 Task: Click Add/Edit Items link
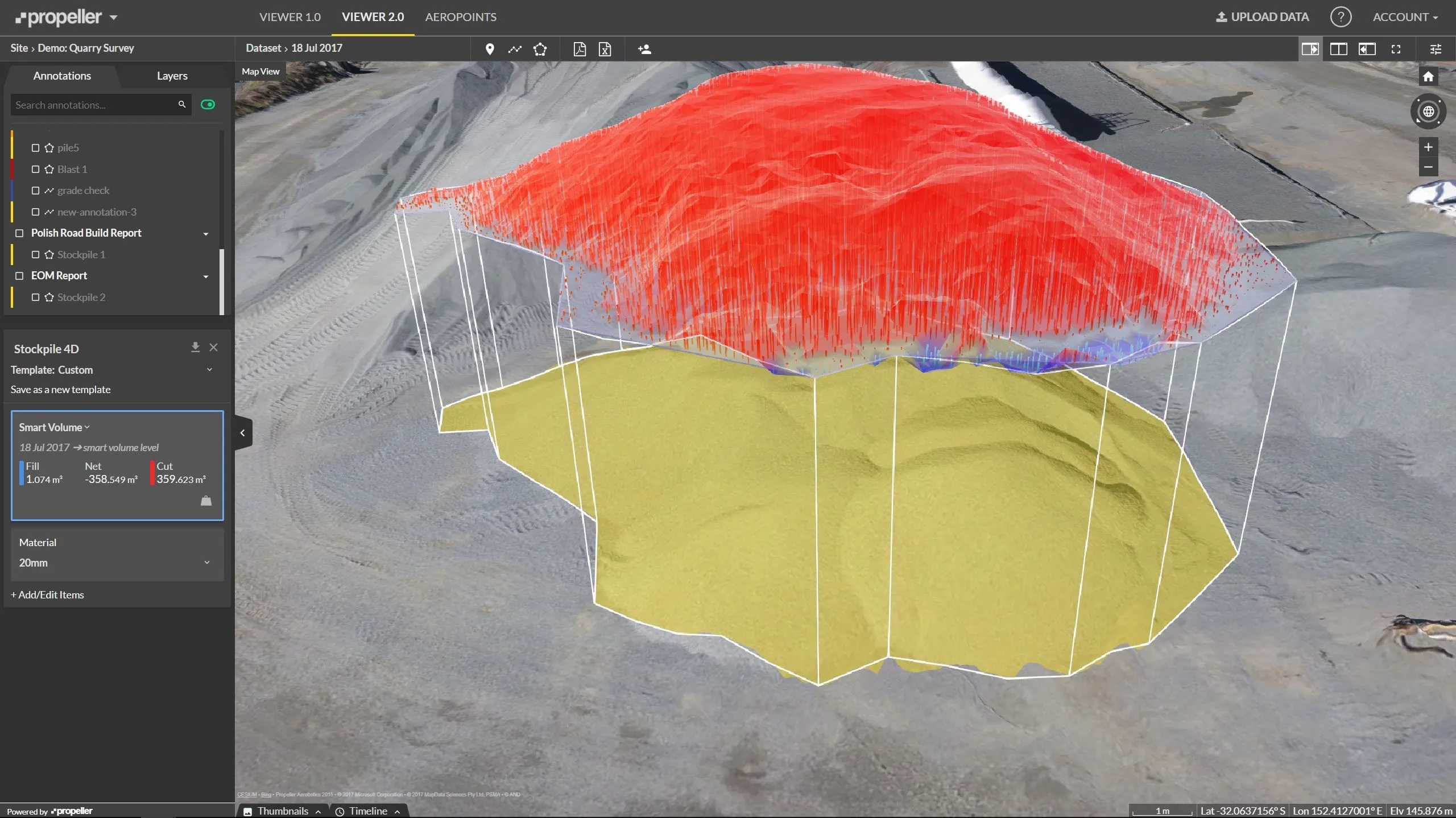coord(47,595)
